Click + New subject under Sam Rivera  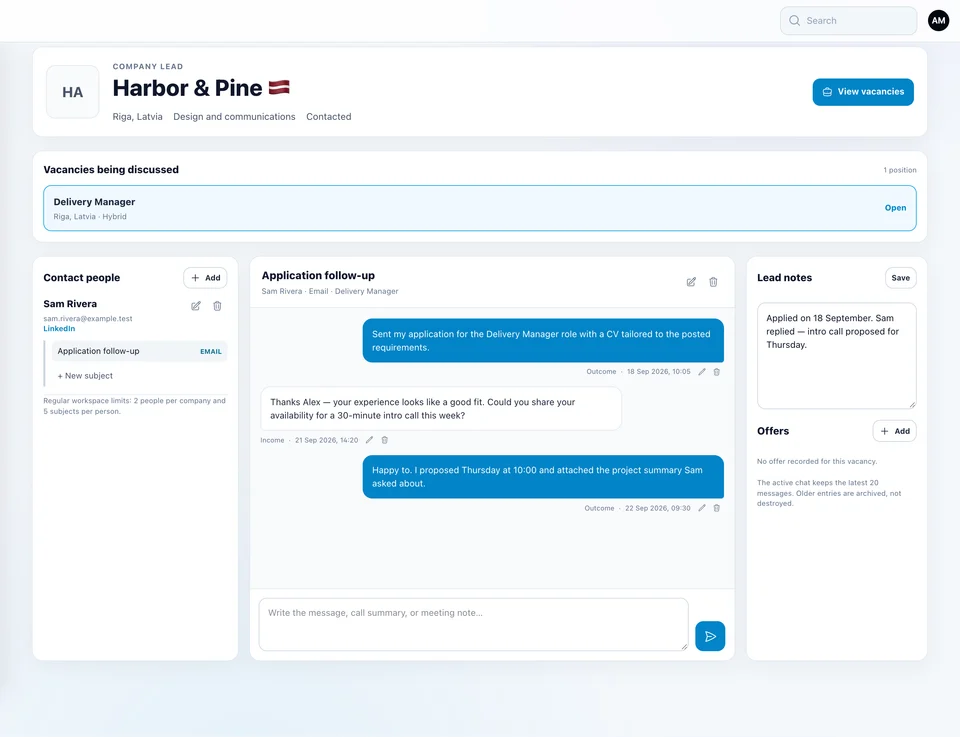pyautogui.click(x=85, y=376)
